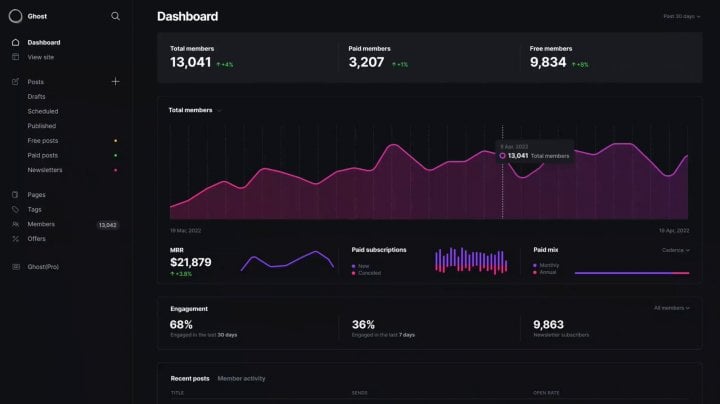The width and height of the screenshot is (720, 404).
Task: Go to Pages
Action: [36, 195]
